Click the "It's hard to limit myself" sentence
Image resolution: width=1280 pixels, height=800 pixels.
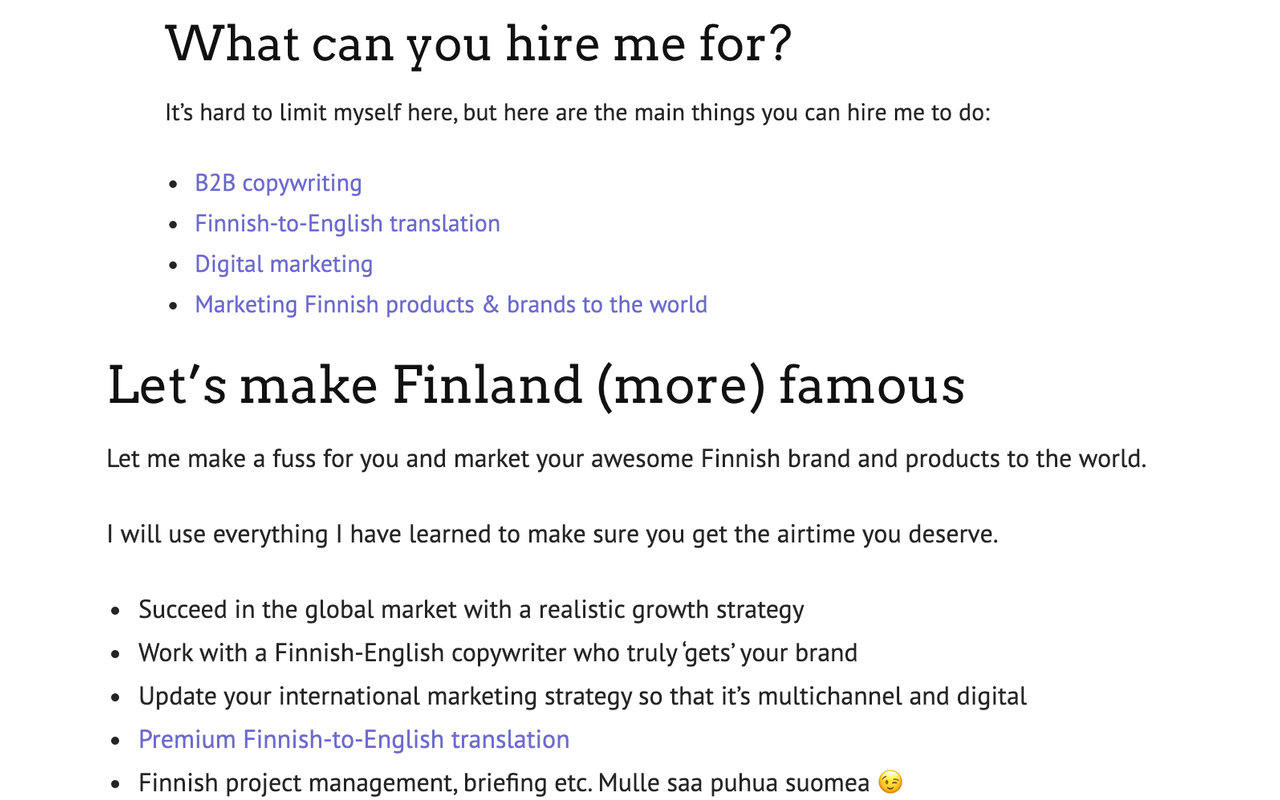[577, 112]
